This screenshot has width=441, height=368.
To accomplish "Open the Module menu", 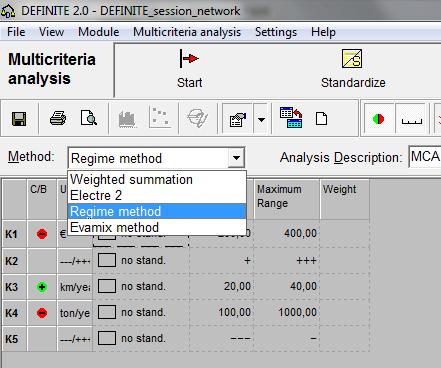I will point(99,32).
